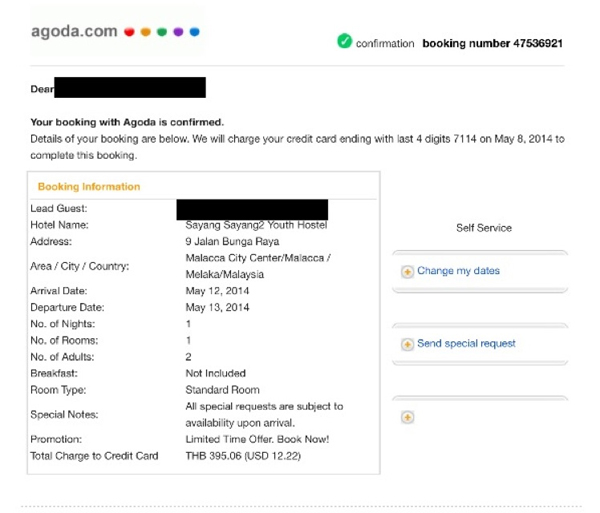Image resolution: width=600 pixels, height=513 pixels.
Task: Click the Limited Time Offer promotion text
Action: pyautogui.click(x=257, y=439)
